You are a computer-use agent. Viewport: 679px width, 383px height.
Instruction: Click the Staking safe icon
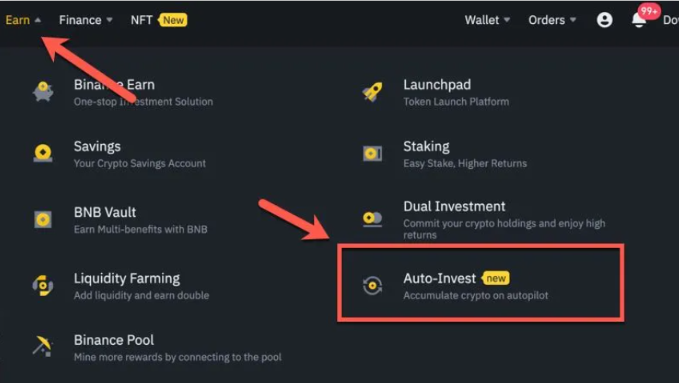pos(372,153)
